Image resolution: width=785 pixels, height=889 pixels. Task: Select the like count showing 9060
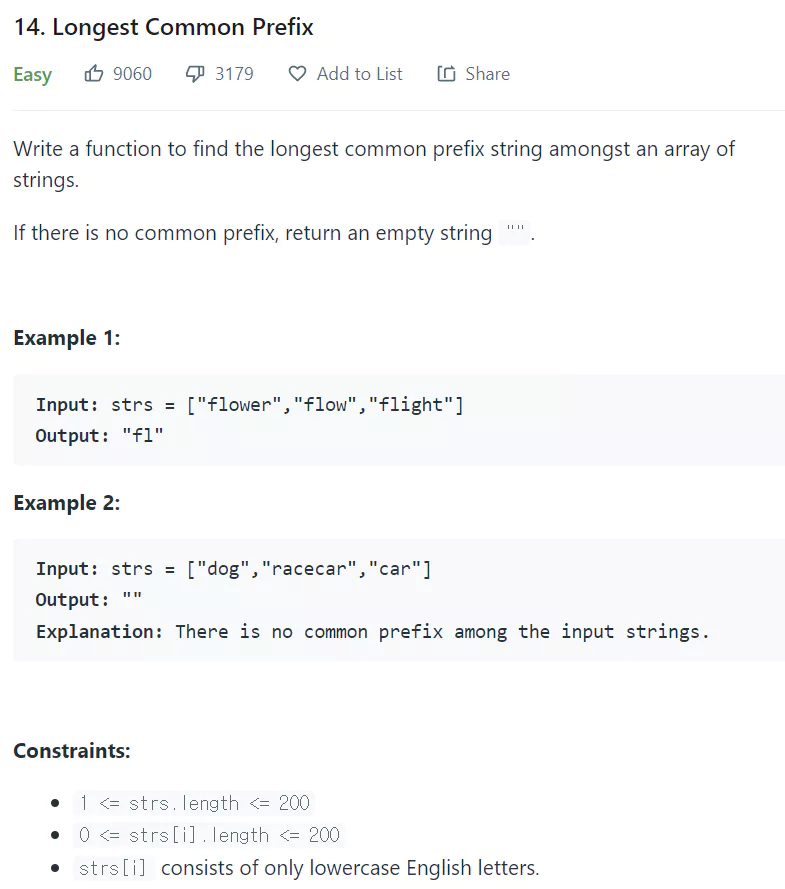tap(131, 74)
